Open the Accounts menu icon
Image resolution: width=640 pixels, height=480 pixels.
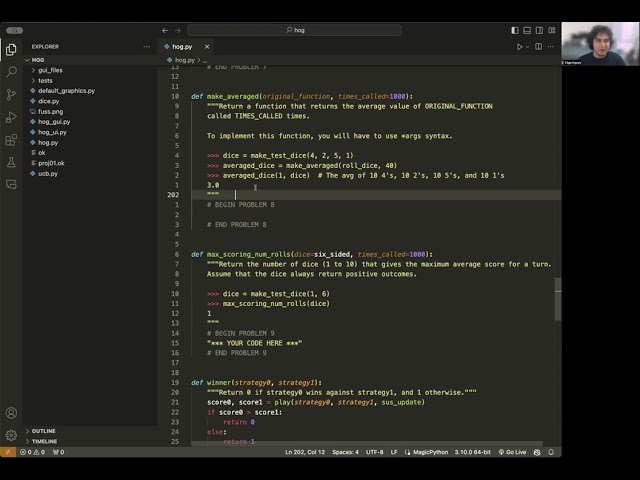tap(11, 413)
